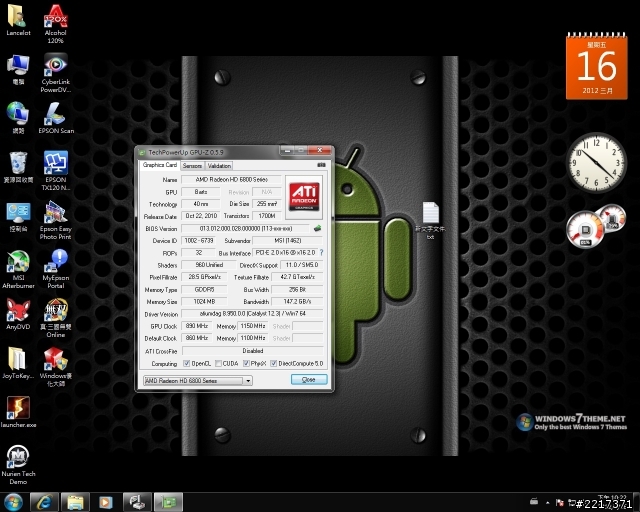
Task: Switch to the Sensors tab
Action: (192, 165)
